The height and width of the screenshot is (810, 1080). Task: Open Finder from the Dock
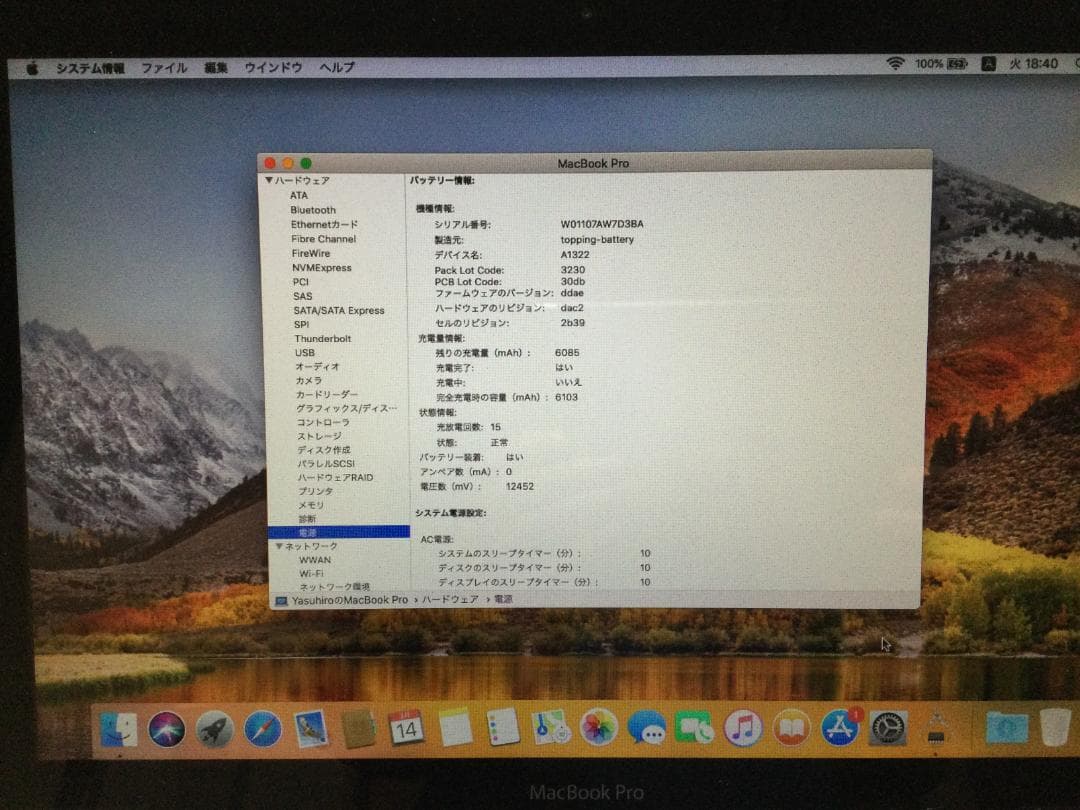coord(118,730)
